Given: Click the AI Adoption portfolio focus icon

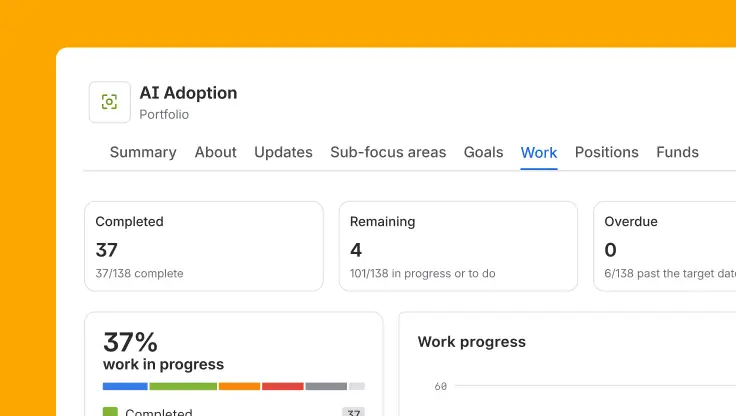Looking at the screenshot, I should 110,102.
